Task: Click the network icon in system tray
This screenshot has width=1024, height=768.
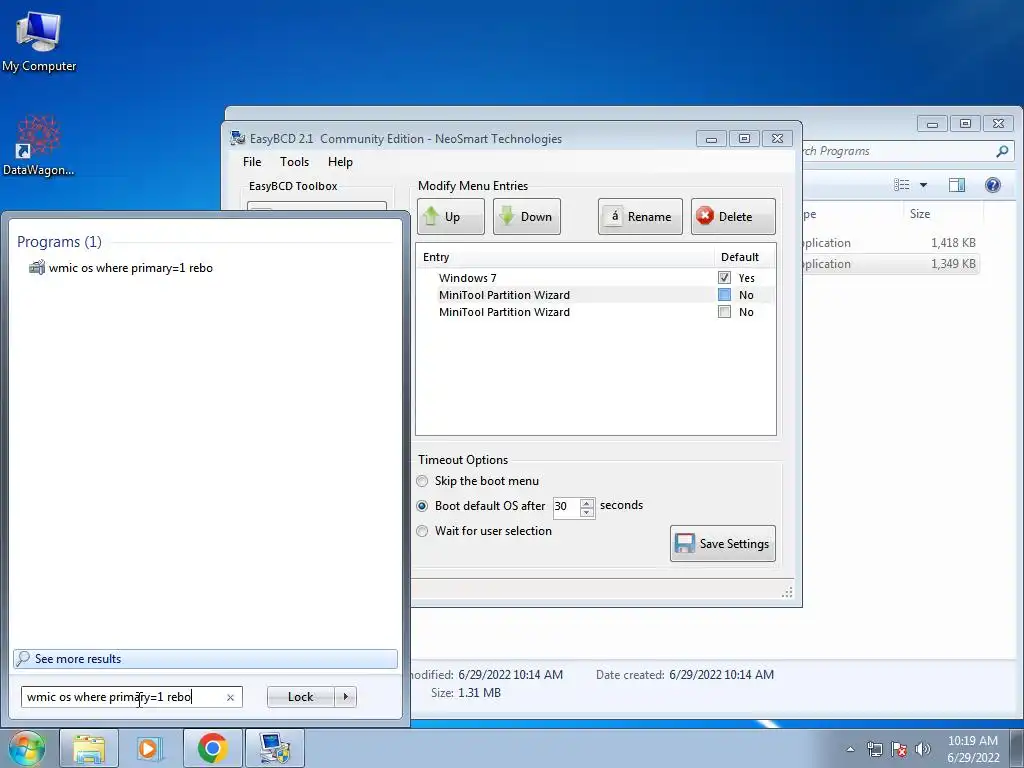Action: 874,749
